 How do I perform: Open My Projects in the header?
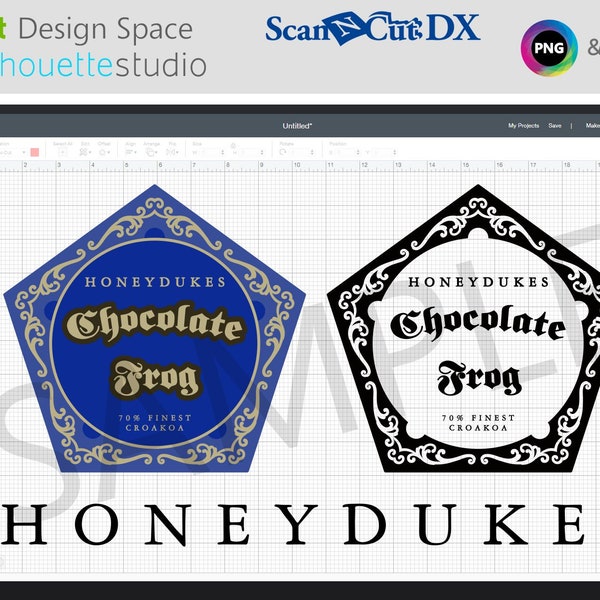[x=523, y=126]
